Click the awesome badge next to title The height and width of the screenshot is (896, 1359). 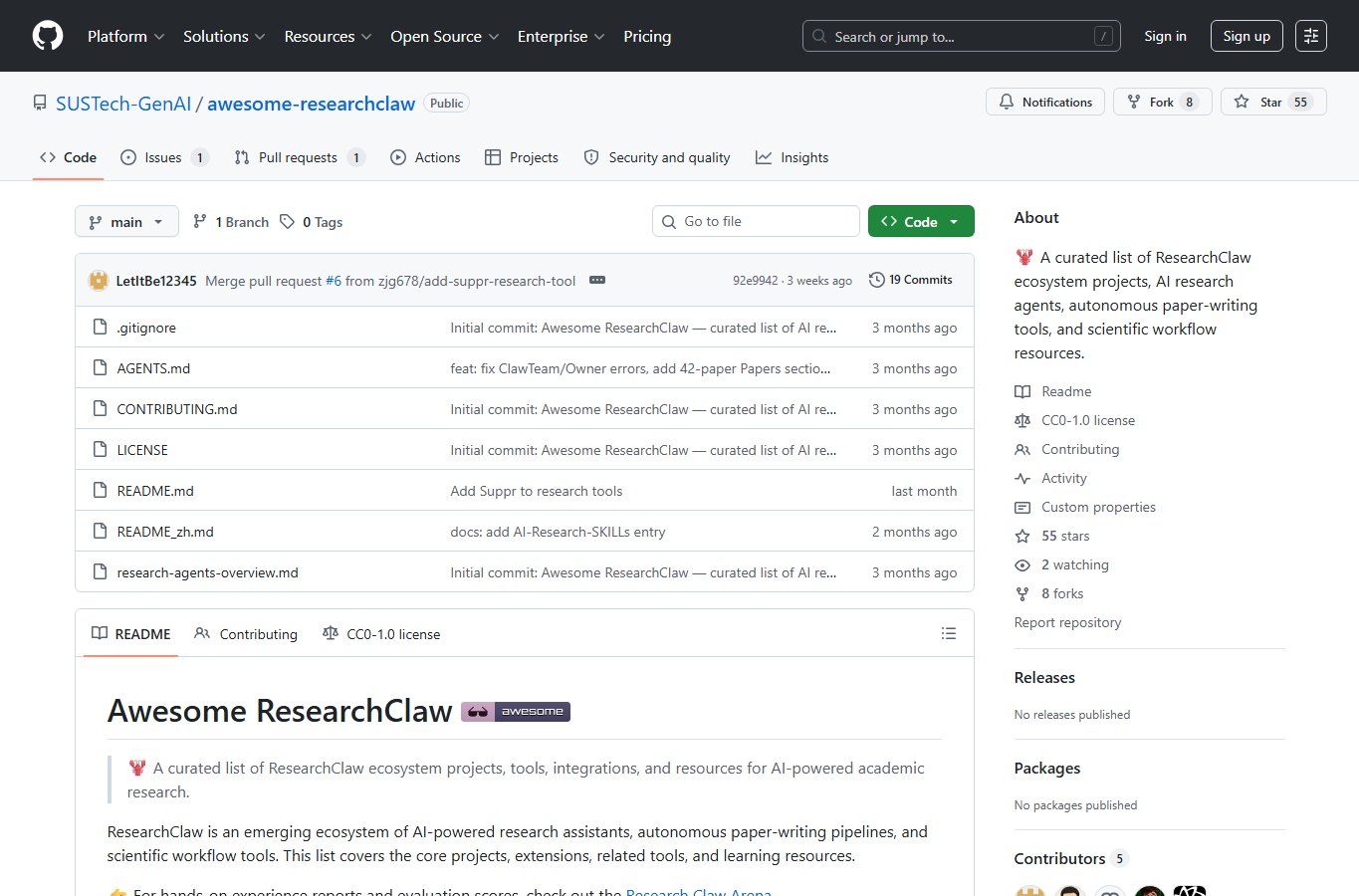[516, 711]
